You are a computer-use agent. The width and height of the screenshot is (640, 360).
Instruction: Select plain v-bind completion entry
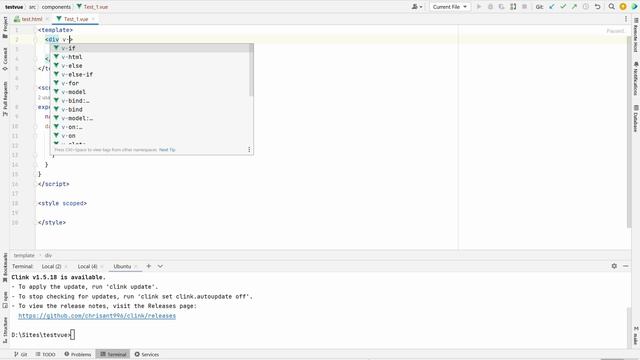pyautogui.click(x=151, y=109)
